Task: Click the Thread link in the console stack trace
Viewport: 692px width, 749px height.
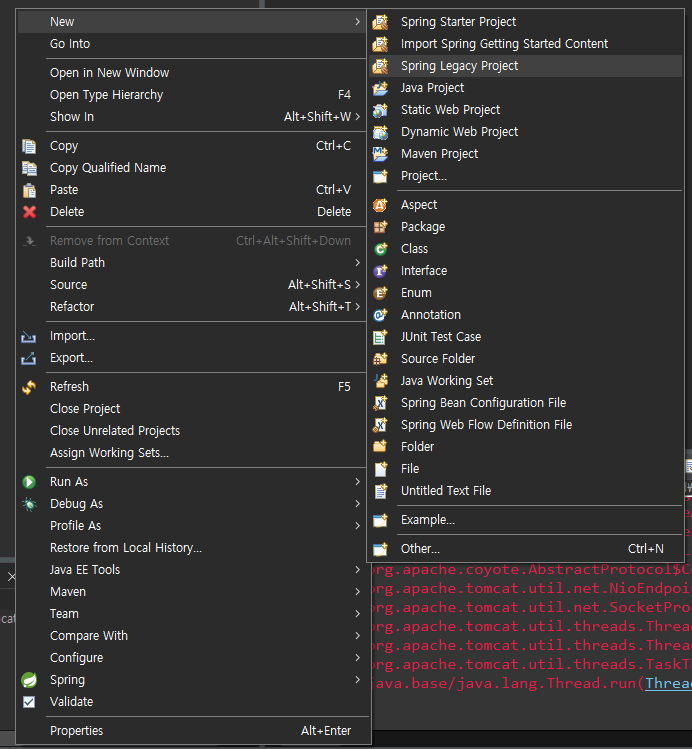Action: (669, 684)
